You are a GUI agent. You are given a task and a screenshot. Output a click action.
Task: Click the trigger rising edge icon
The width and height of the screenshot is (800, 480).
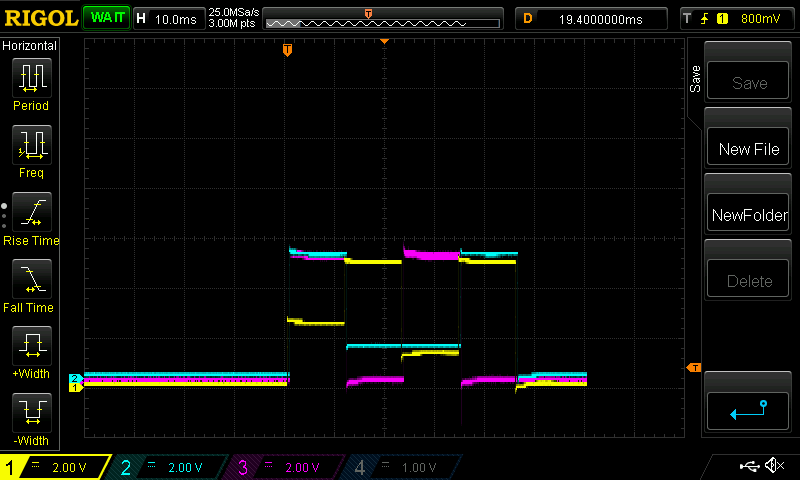(705, 19)
